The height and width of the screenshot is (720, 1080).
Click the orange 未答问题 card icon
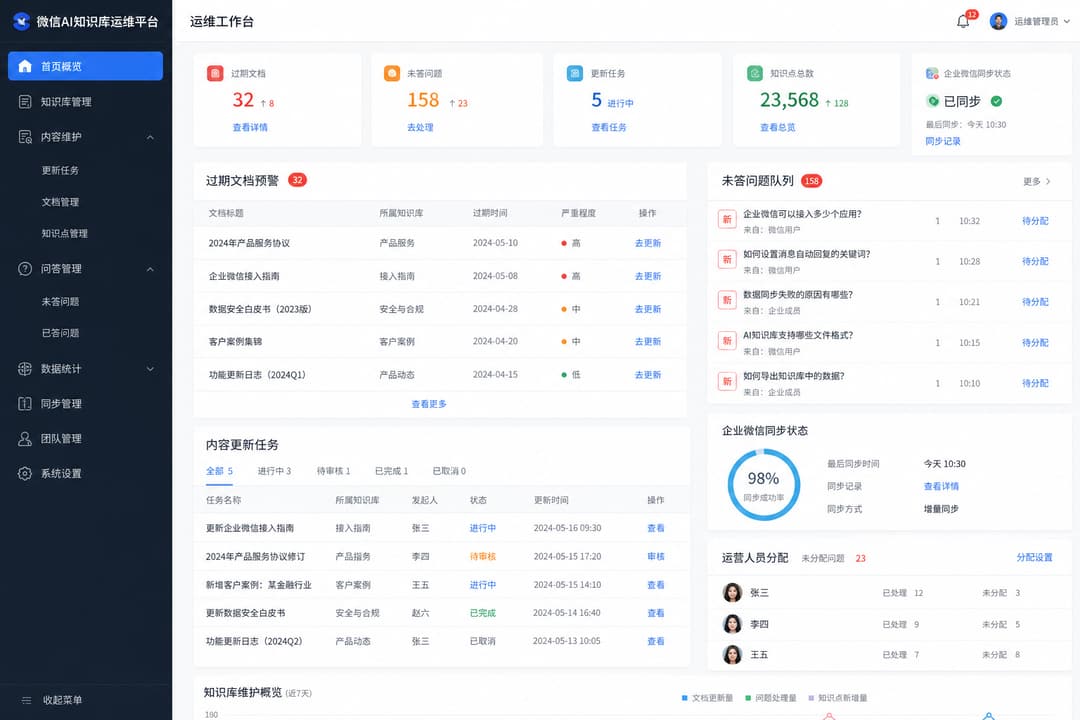(x=391, y=73)
